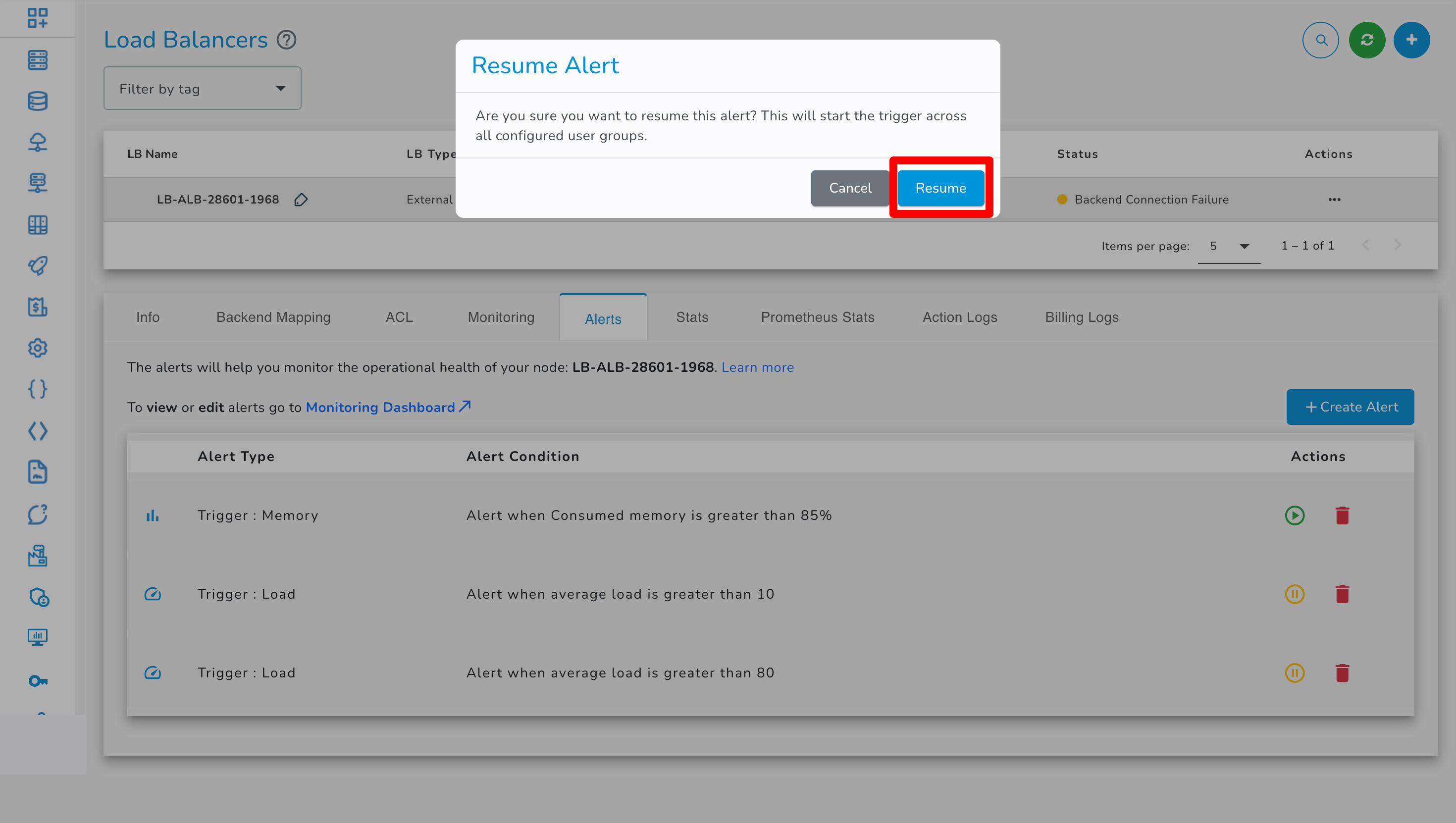Switch to the ACL tab
Viewport: 1456px width, 823px height.
coord(399,317)
